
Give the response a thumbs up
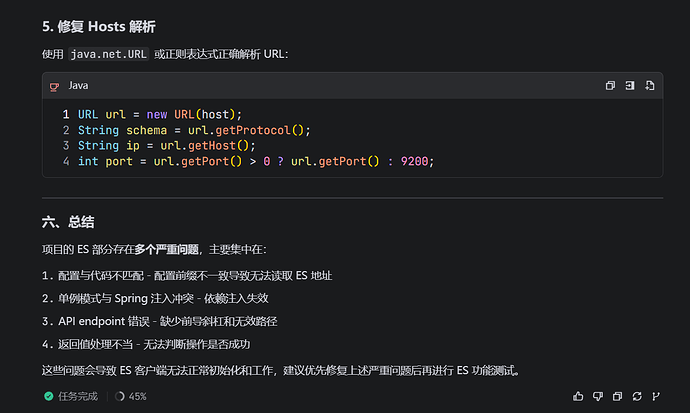[x=578, y=396]
